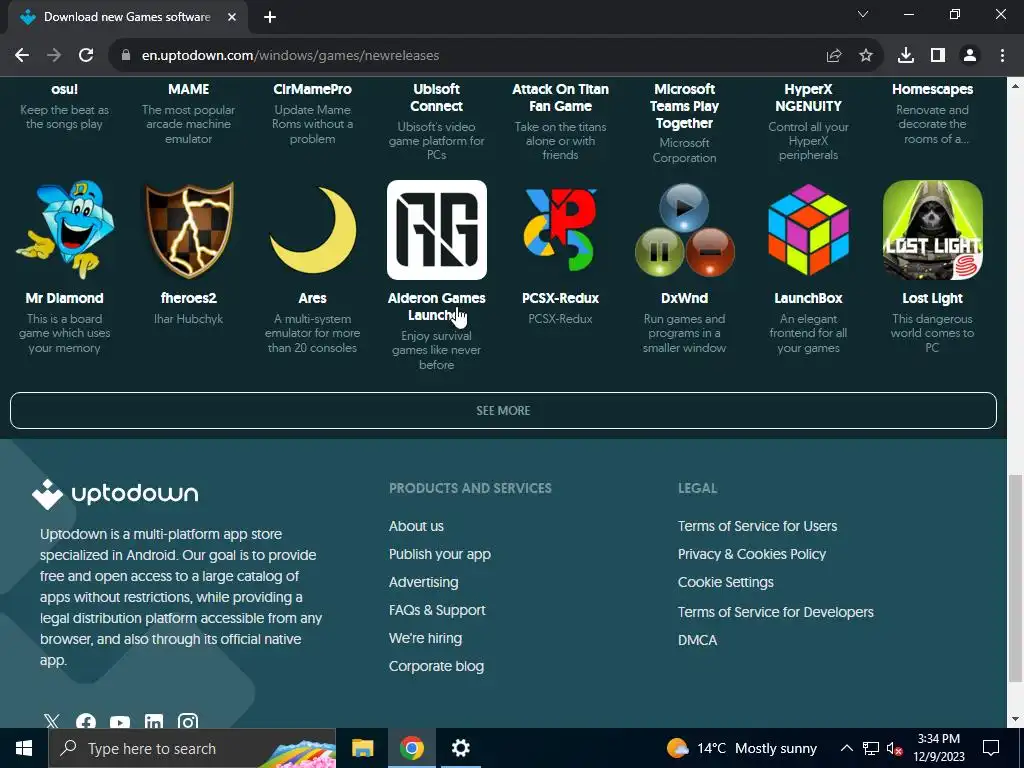Screen dimensions: 1024x768
Task: Open the Alderon Games Launcher icon
Action: pyautogui.click(x=437, y=230)
